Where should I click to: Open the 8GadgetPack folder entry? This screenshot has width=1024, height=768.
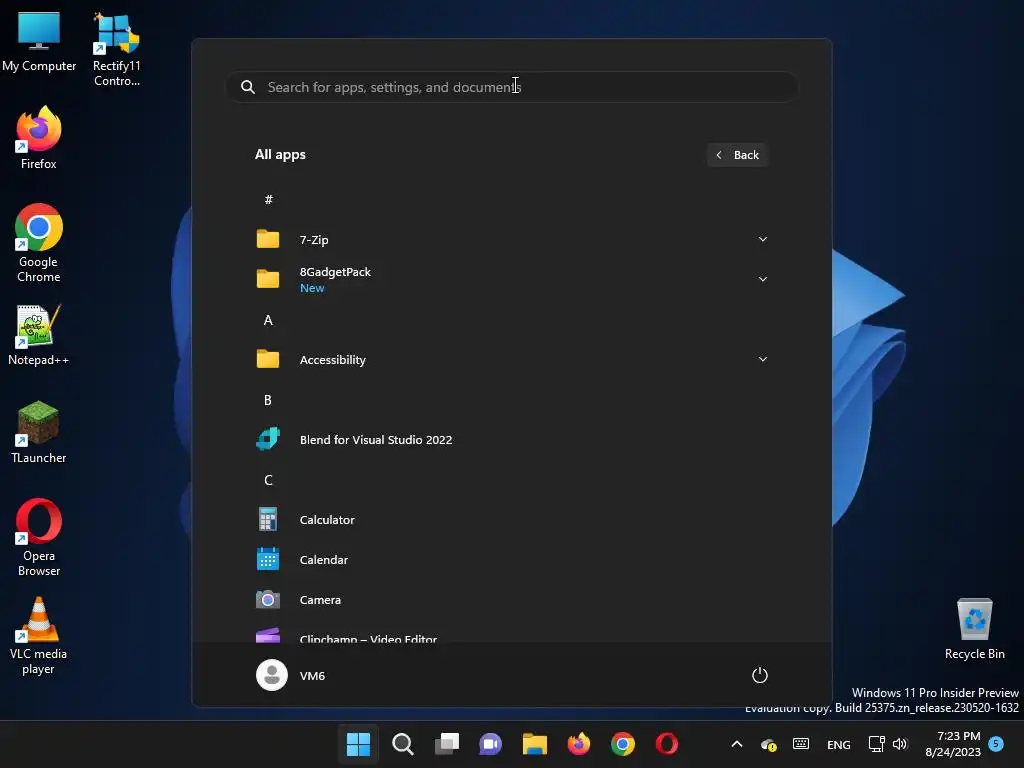pos(511,280)
